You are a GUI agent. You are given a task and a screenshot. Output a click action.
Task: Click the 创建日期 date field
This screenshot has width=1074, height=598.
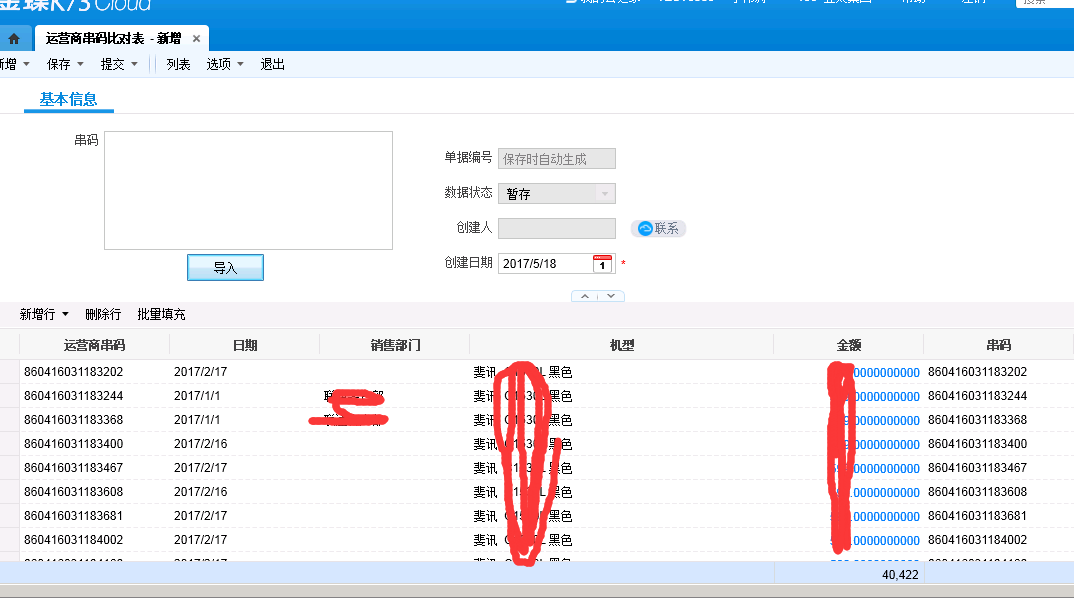[543, 264]
